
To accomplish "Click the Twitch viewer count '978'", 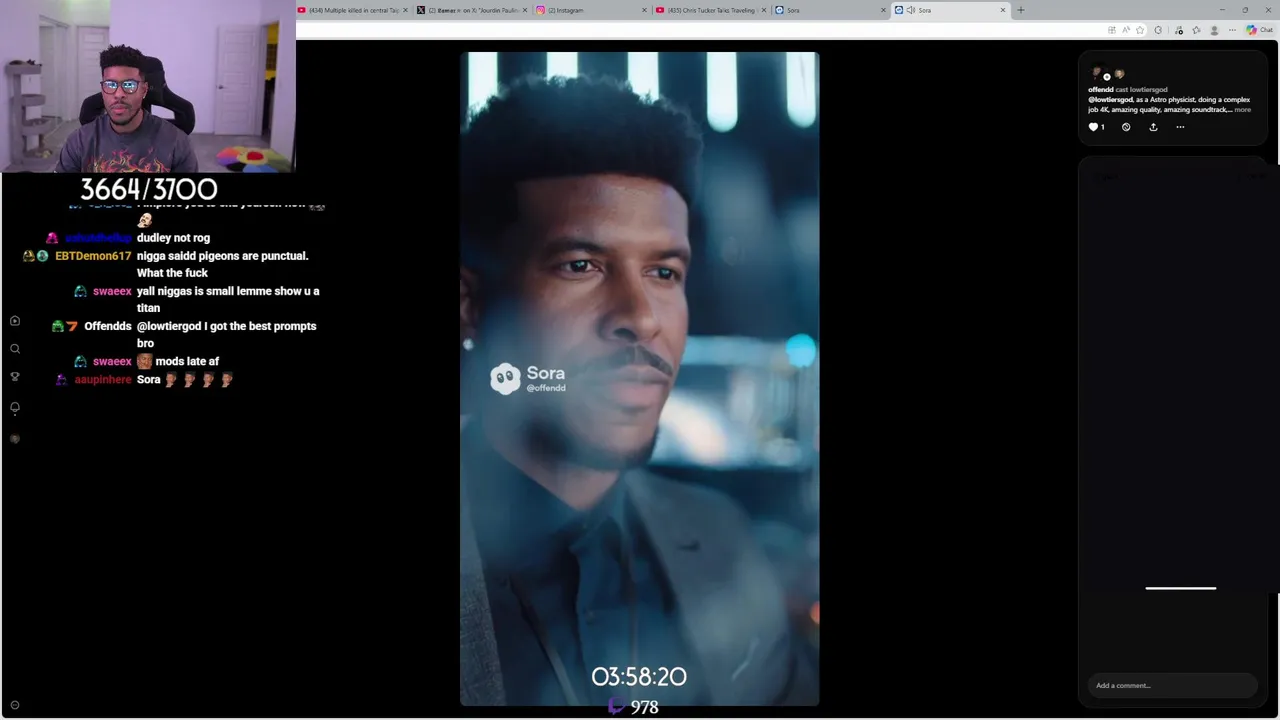I will click(x=645, y=707).
